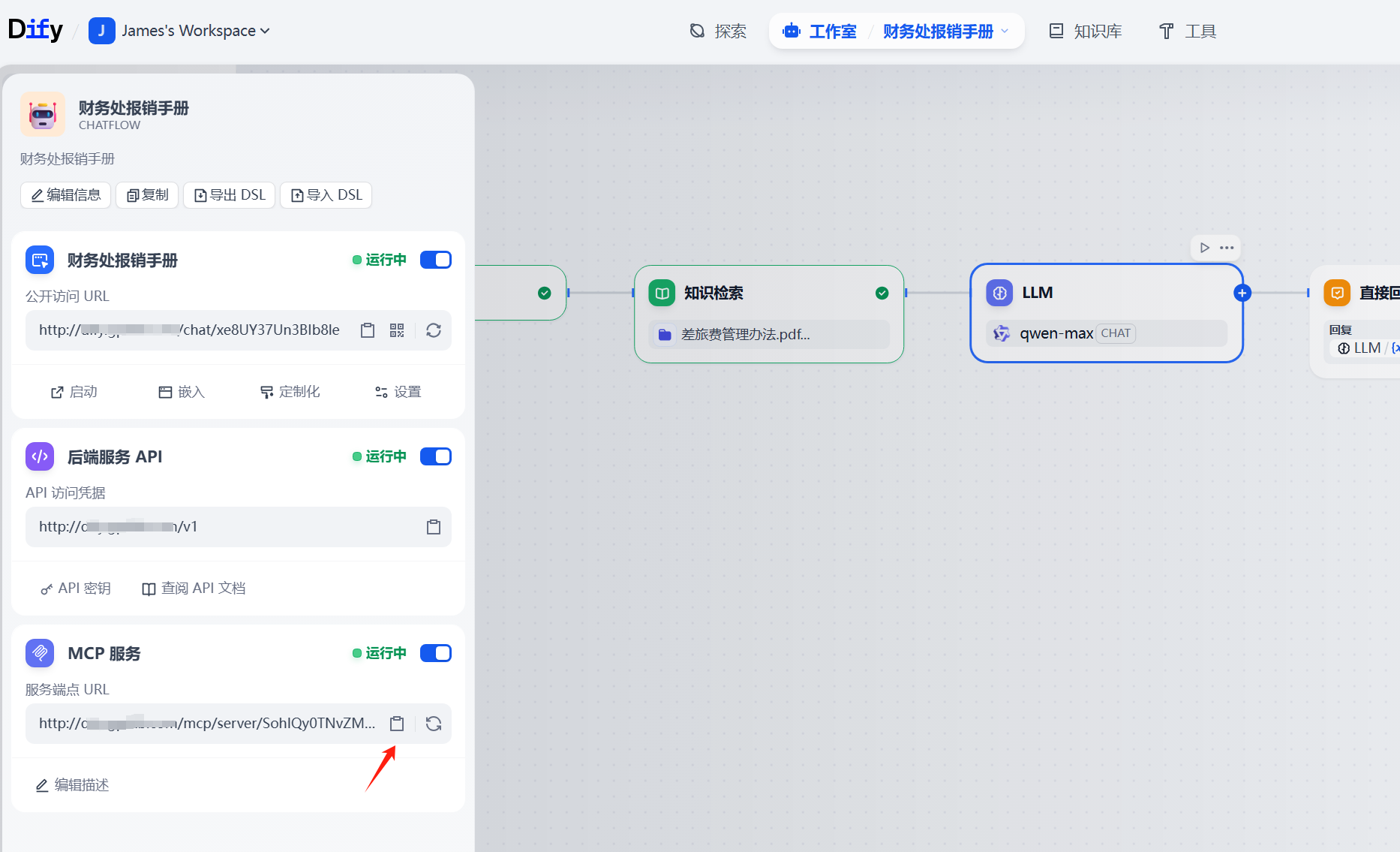Open API 密钥 management
The width and height of the screenshot is (1400, 852).
coord(76,589)
